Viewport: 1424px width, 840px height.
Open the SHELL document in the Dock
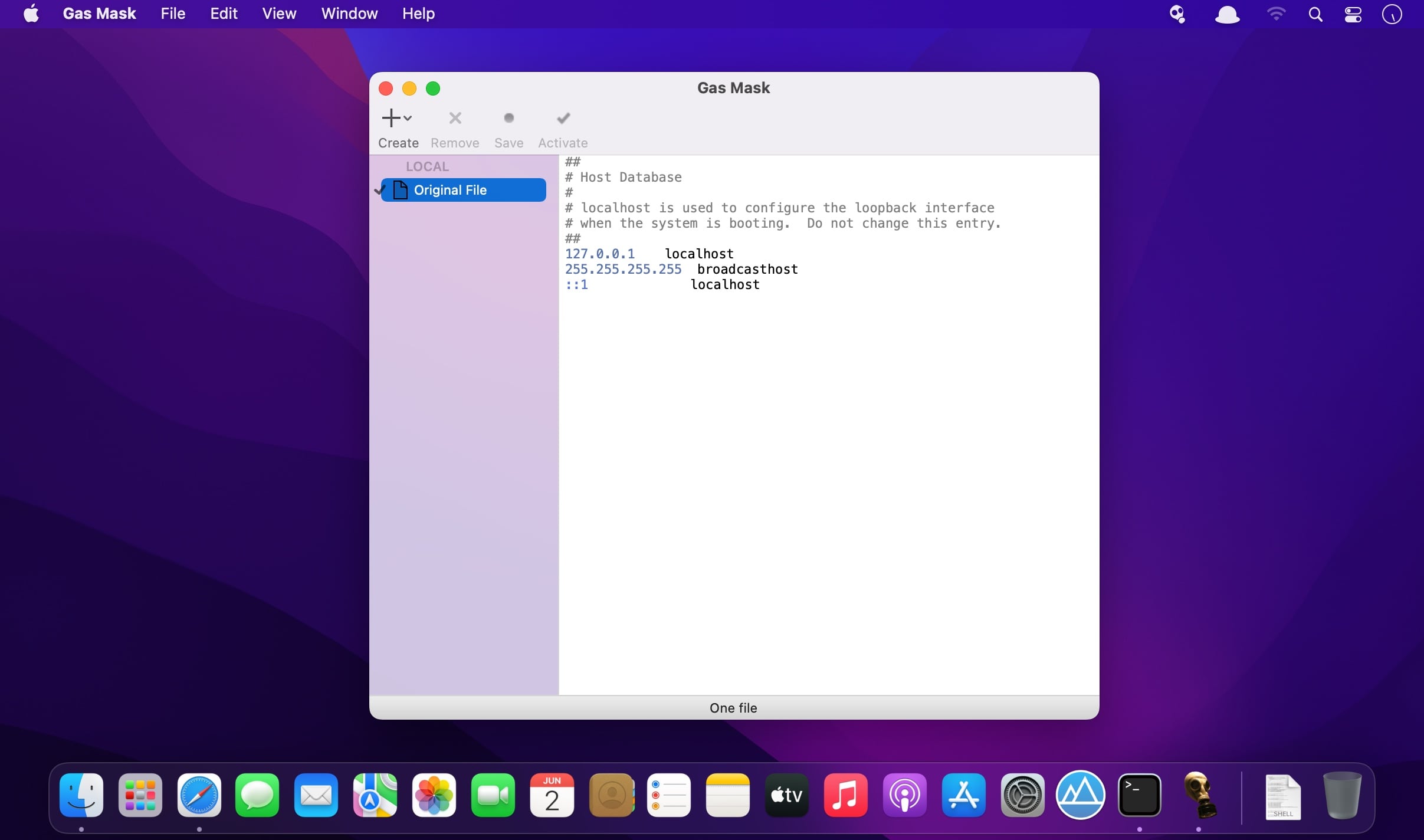tap(1283, 797)
